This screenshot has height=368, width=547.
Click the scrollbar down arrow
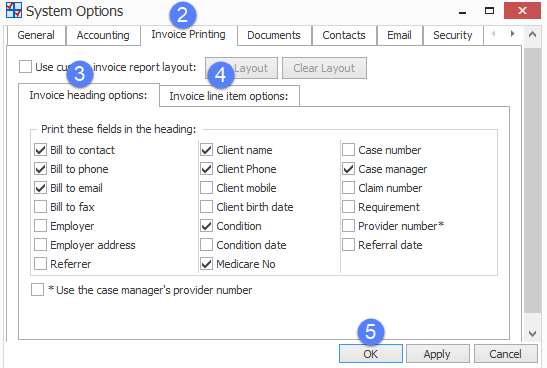532,334
